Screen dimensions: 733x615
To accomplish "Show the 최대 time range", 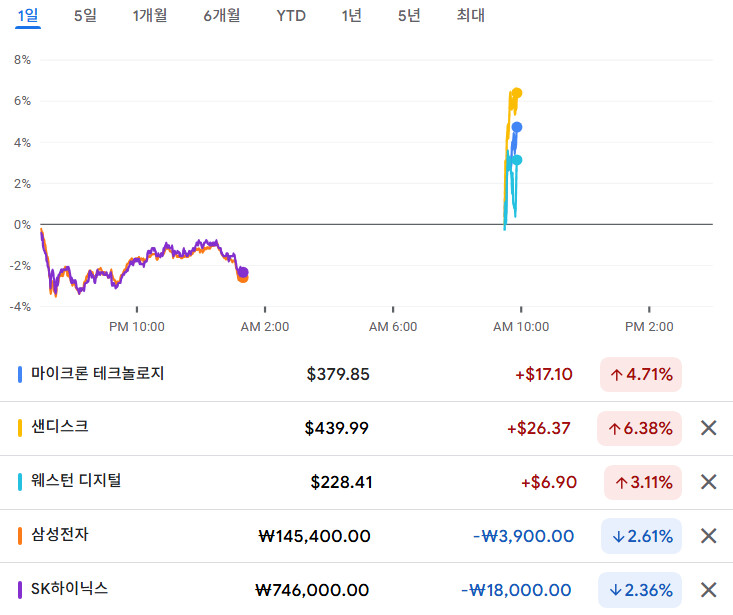I will pyautogui.click(x=470, y=16).
